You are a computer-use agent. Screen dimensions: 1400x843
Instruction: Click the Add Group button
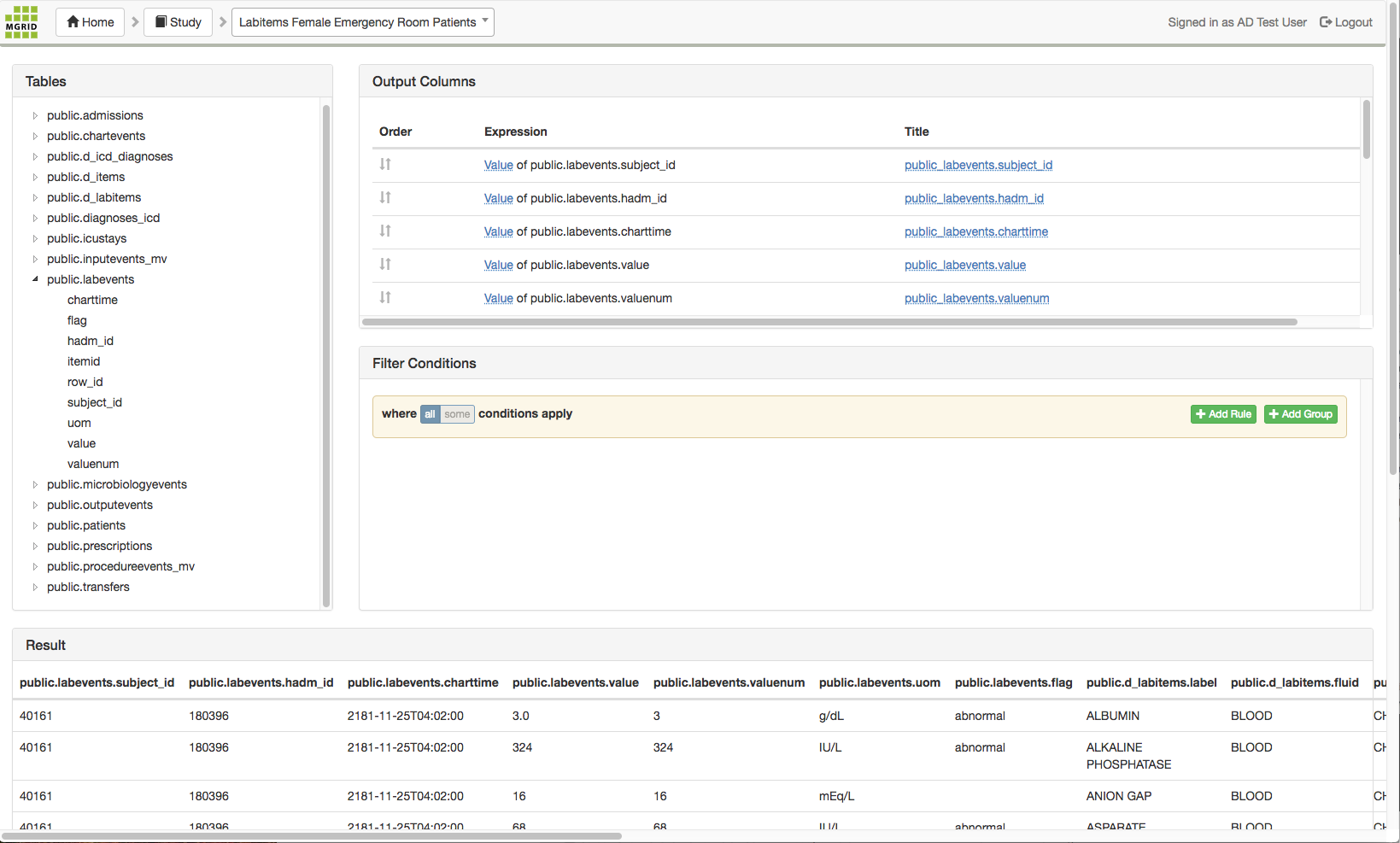tap(1300, 414)
